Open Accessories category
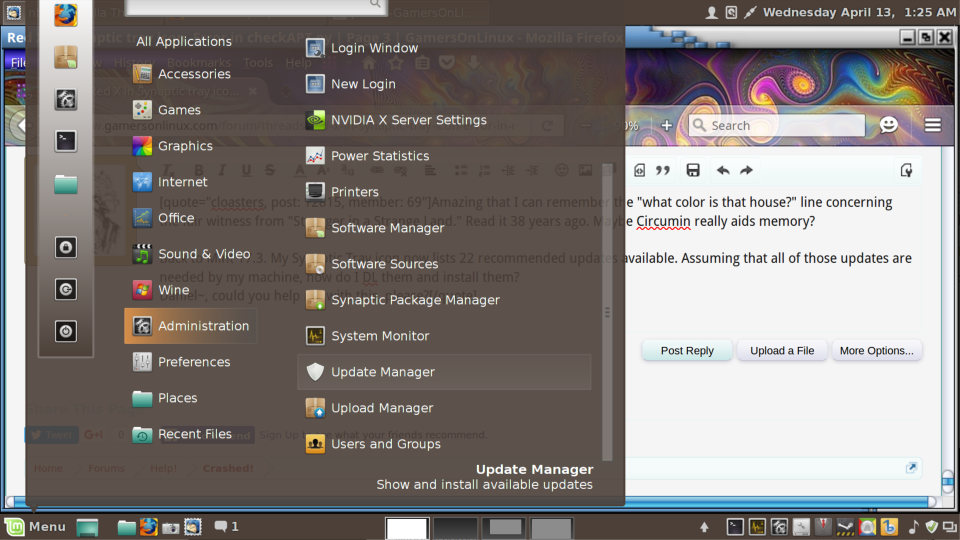Viewport: 960px width, 540px height. [190, 74]
